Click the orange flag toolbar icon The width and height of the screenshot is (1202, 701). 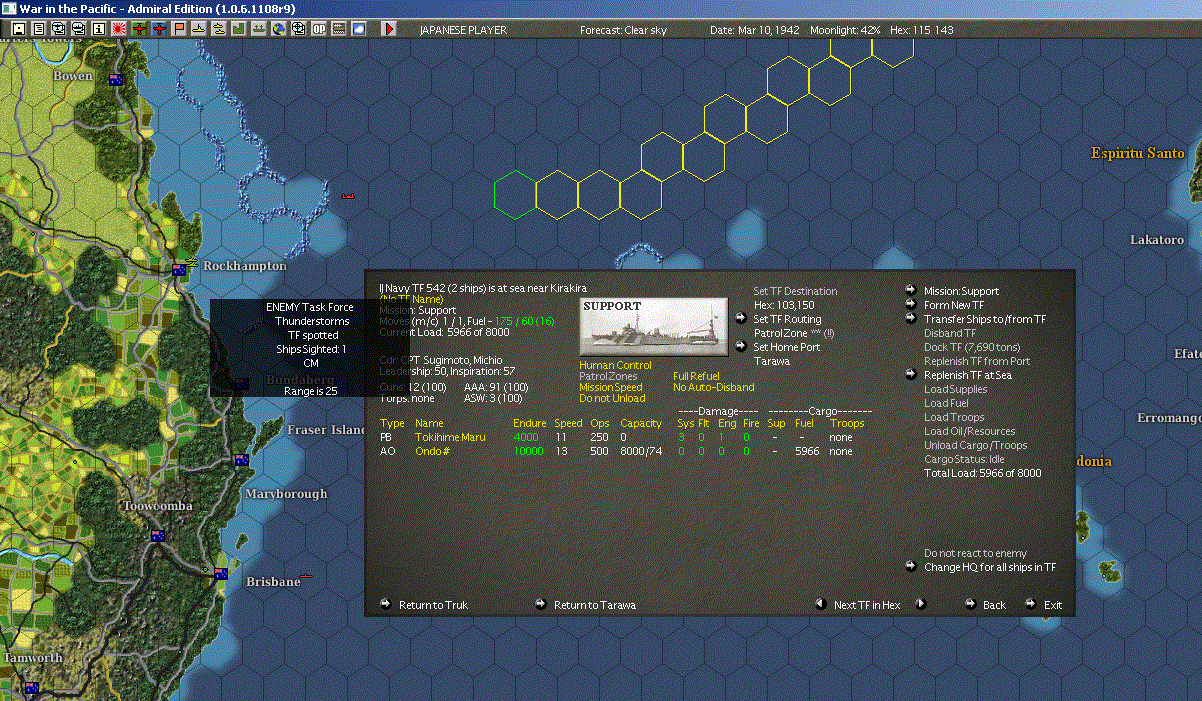[x=179, y=29]
